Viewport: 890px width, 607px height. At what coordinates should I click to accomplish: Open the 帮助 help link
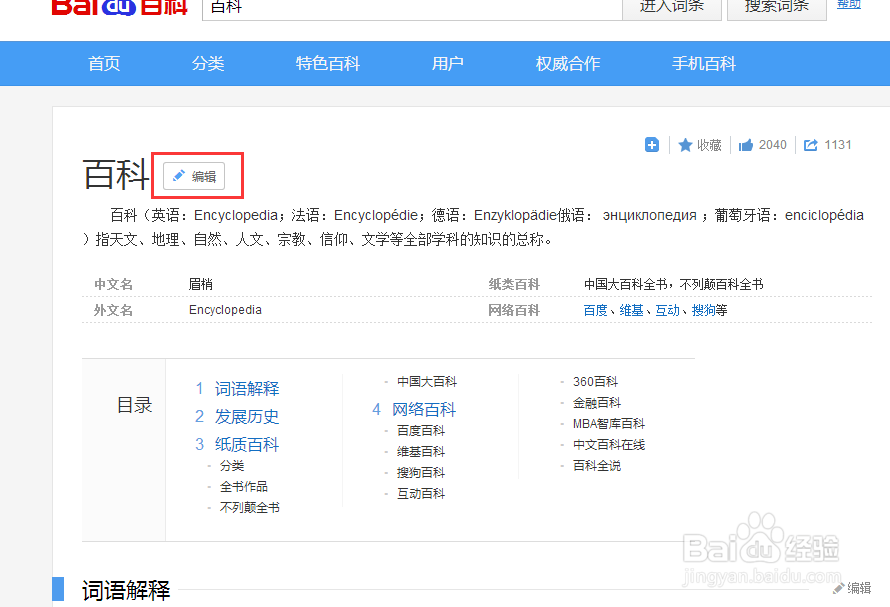click(x=848, y=4)
